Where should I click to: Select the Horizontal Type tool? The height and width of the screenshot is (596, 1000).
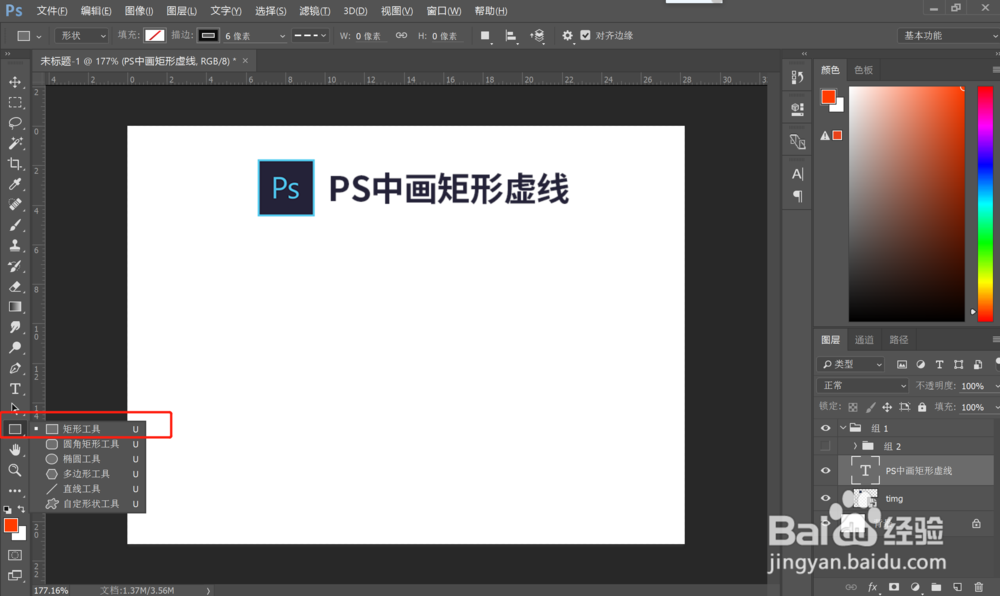pos(15,387)
